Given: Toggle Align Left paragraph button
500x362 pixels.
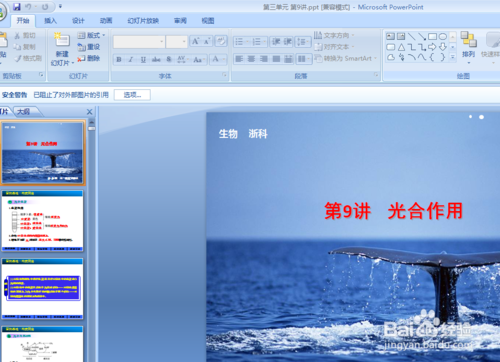Looking at the screenshot, I should pos(239,59).
